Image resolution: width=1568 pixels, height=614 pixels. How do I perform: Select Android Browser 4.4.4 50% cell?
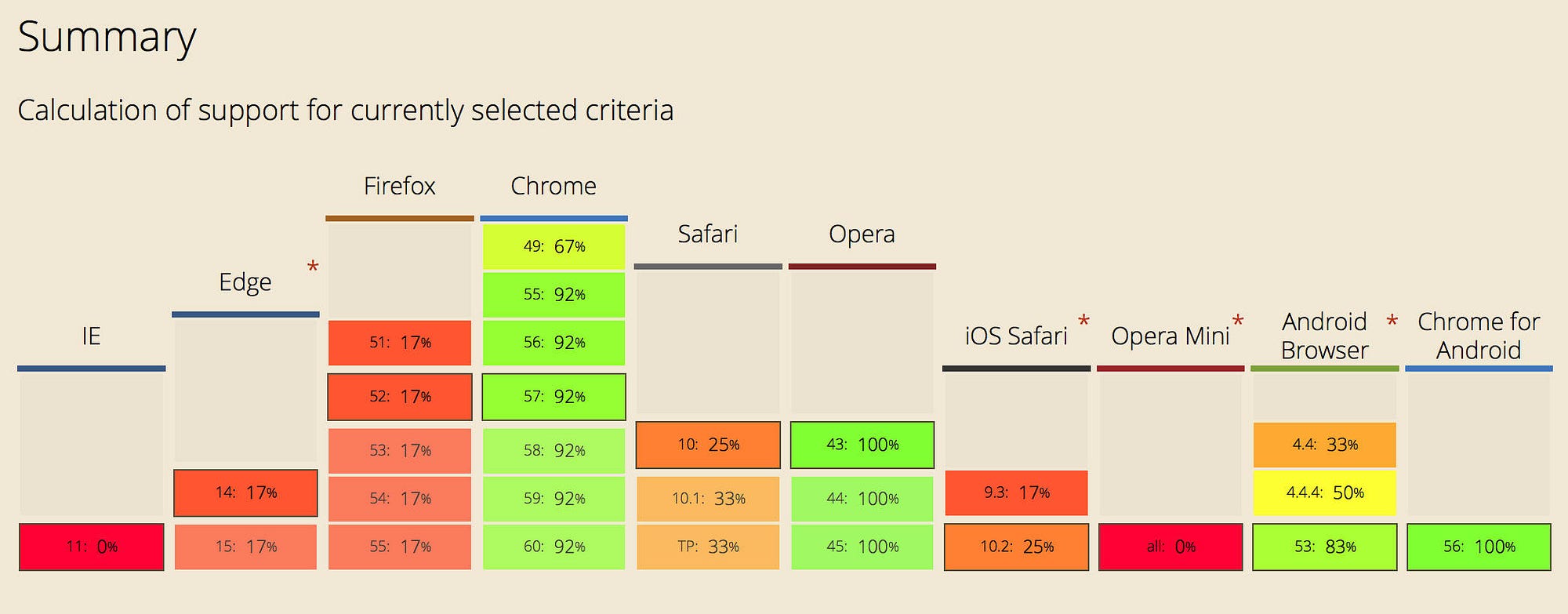point(1325,492)
